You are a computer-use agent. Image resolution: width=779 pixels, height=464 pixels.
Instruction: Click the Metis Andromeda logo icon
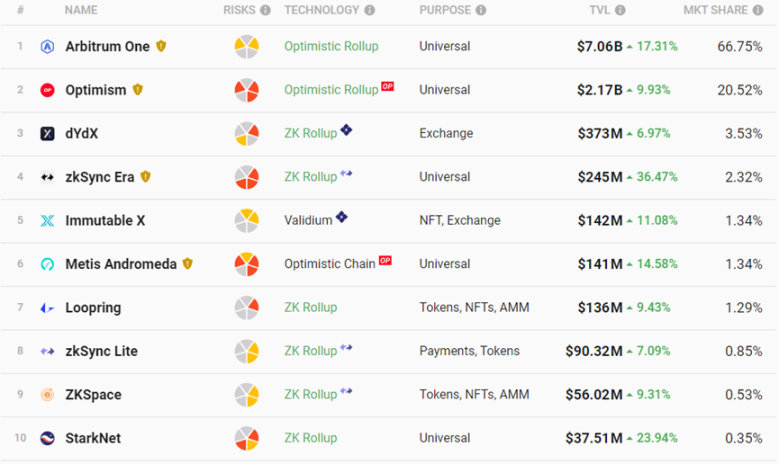coord(47,264)
